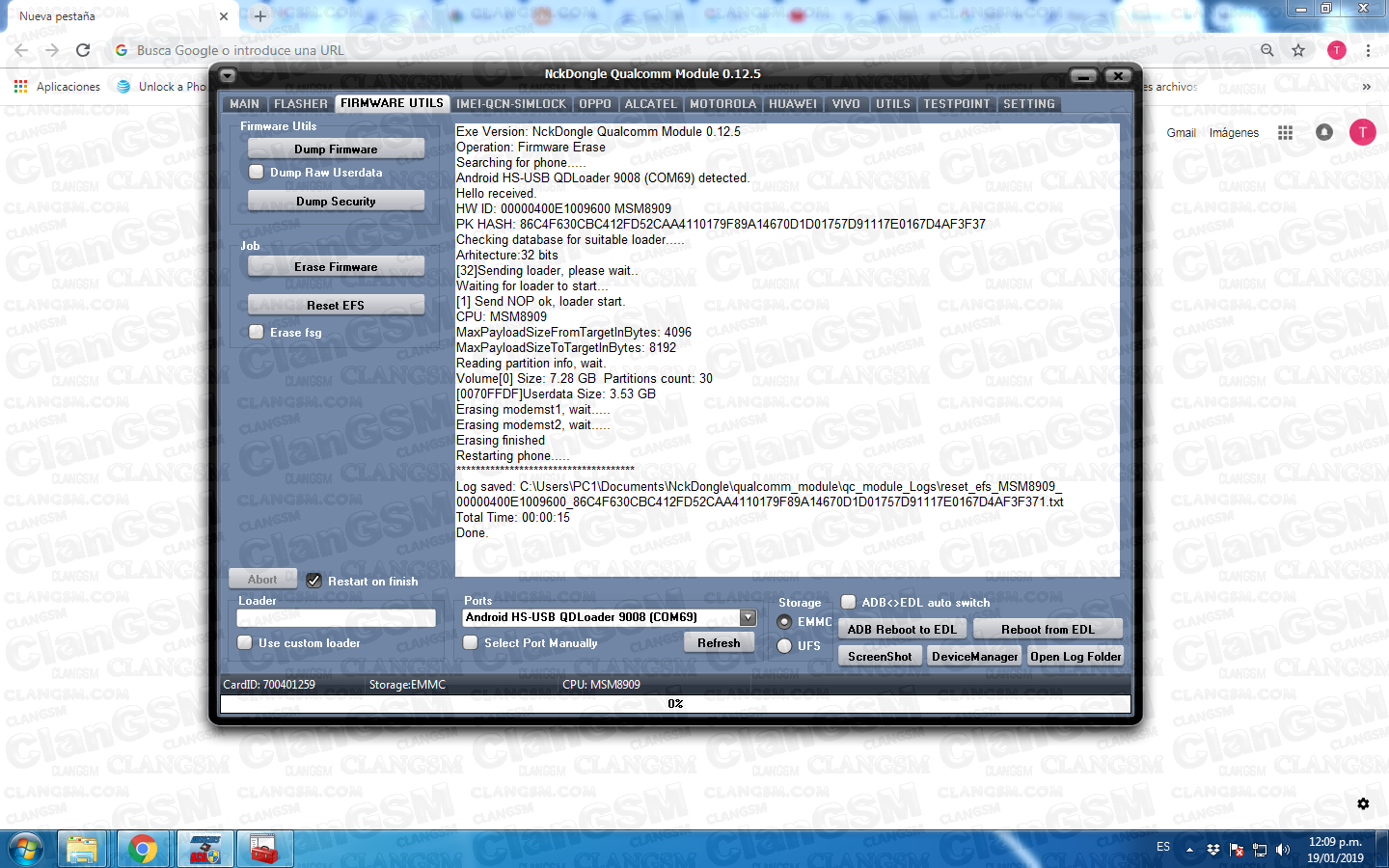1389x868 pixels.
Task: Open volume control in system tray
Action: pos(1282,850)
